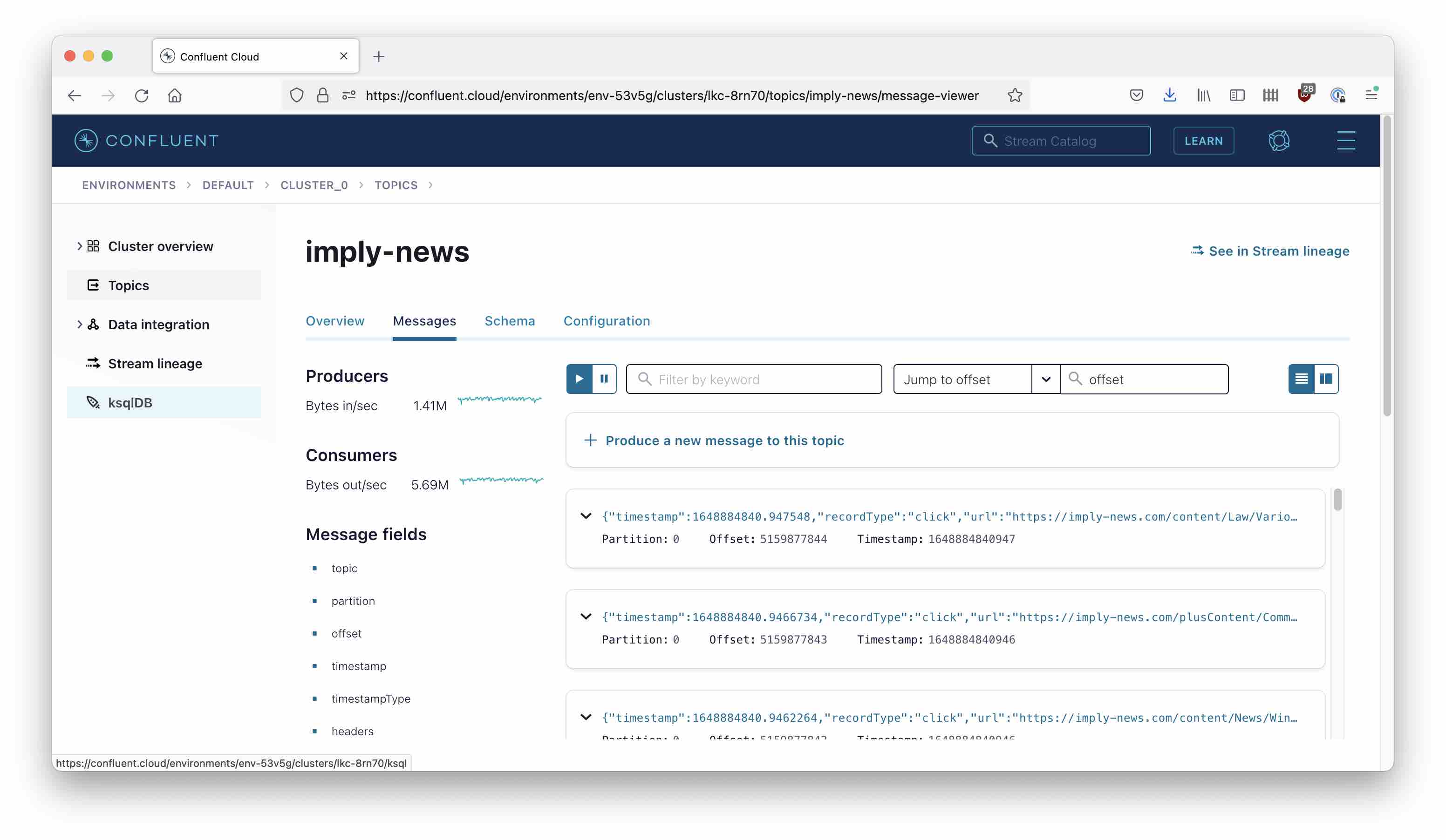1446x840 pixels.
Task: Switch to the Schema tab
Action: (x=510, y=321)
